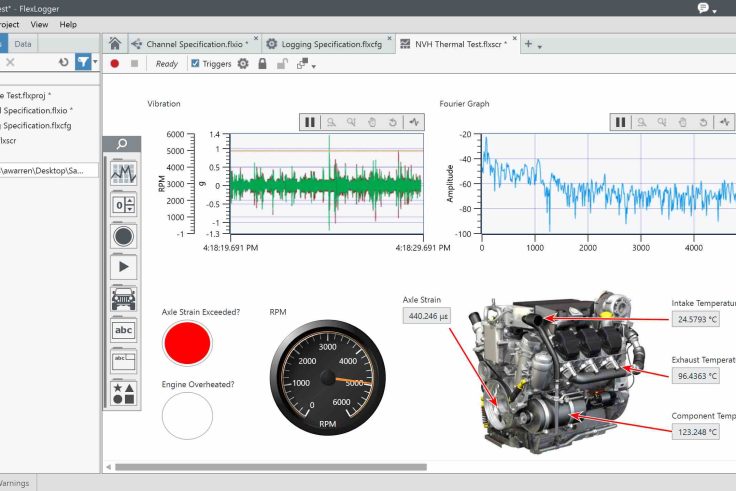736x491 pixels.
Task: Click the grey Stop button in the toolbar
Action: pos(134,63)
